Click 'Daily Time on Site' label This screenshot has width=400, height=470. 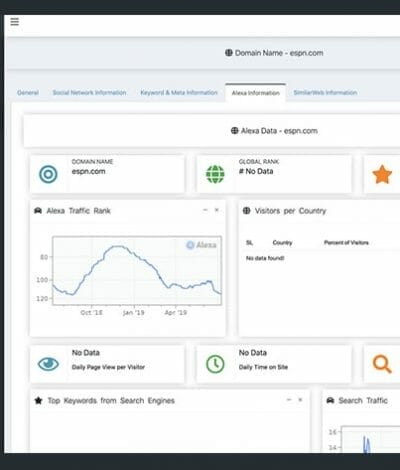click(263, 367)
